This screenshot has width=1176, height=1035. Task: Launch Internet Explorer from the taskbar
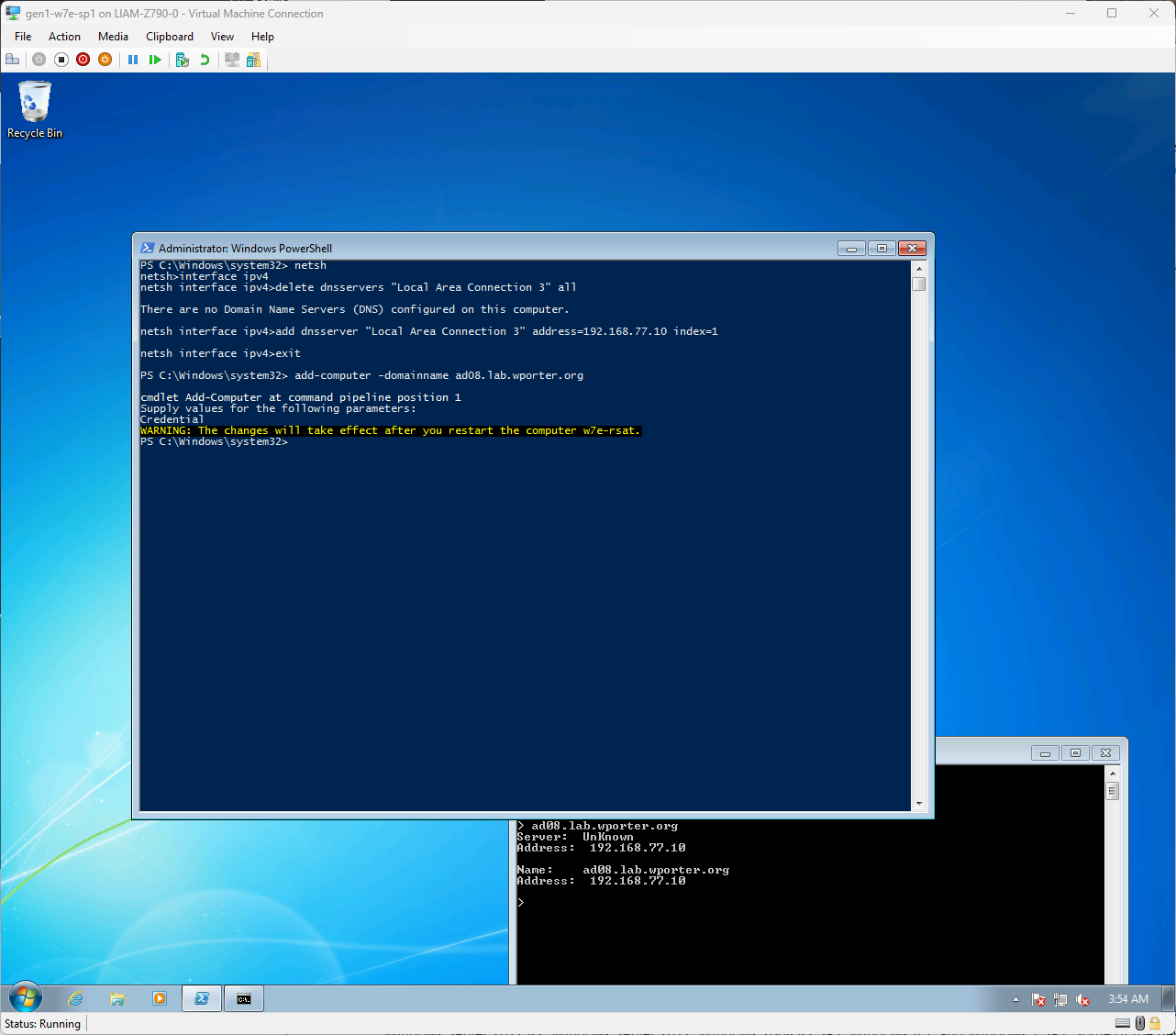(x=75, y=998)
